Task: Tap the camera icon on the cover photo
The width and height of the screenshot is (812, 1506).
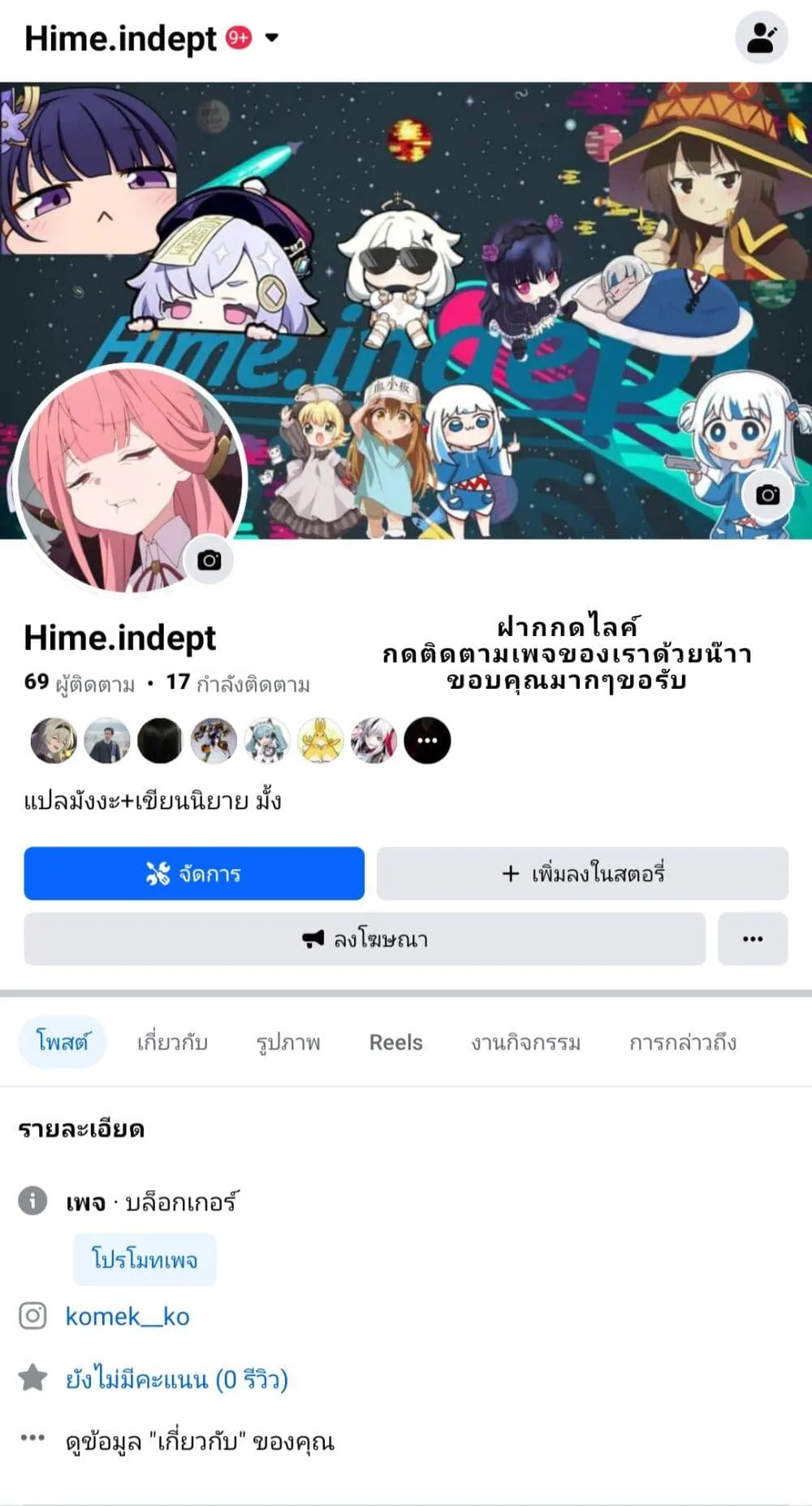Action: click(x=767, y=495)
